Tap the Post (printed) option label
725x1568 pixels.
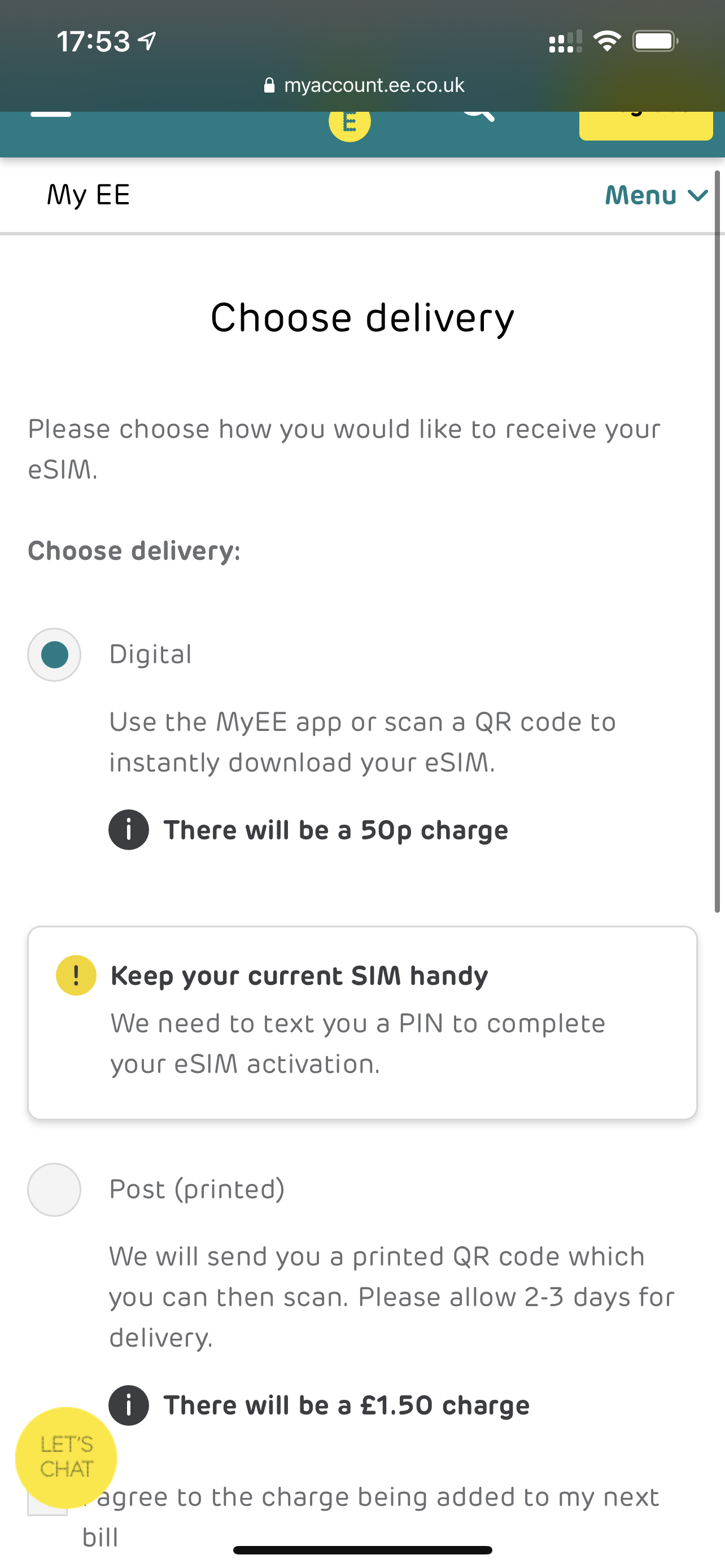pos(196,1189)
